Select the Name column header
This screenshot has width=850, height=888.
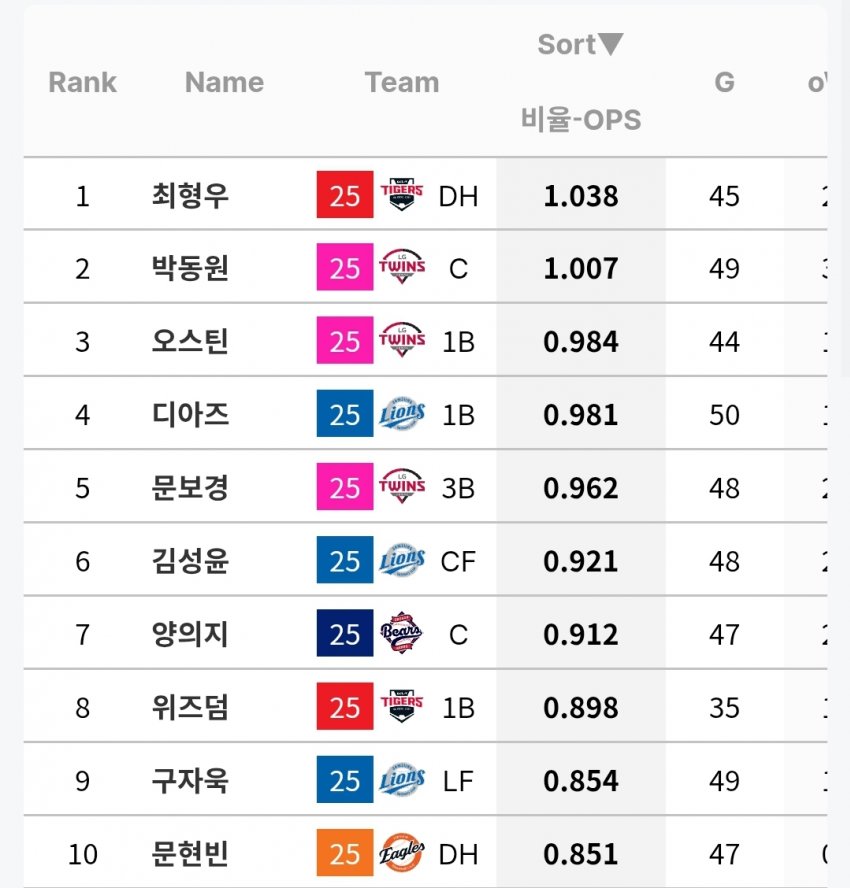(224, 82)
